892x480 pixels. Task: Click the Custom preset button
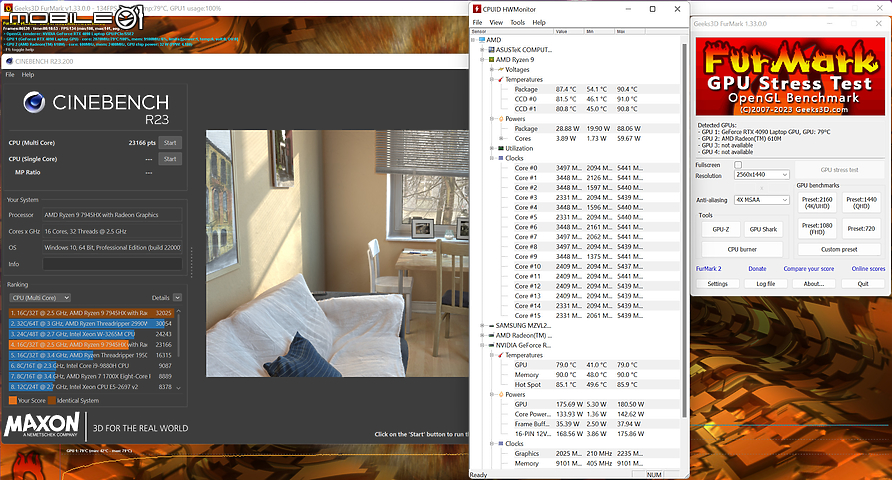839,249
